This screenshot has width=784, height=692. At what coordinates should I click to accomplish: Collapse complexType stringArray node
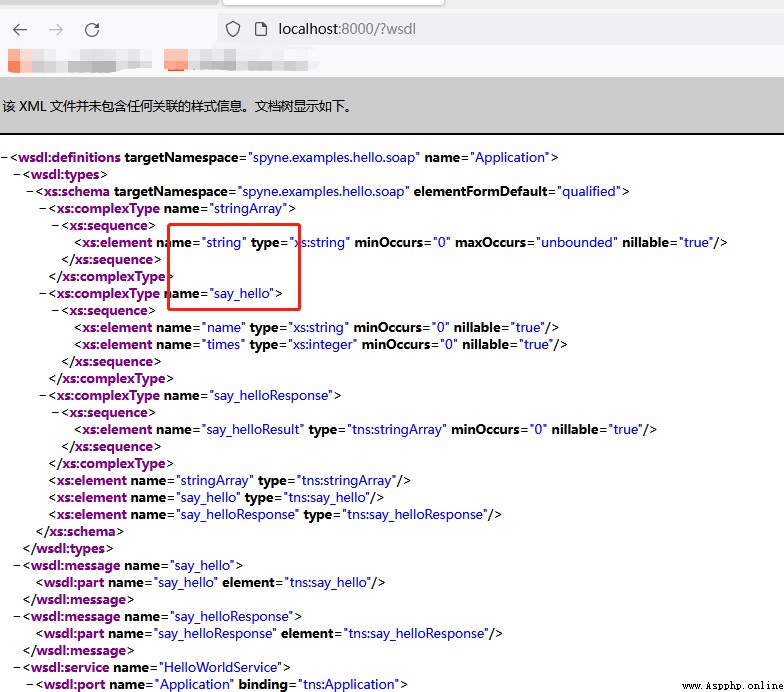(43, 208)
